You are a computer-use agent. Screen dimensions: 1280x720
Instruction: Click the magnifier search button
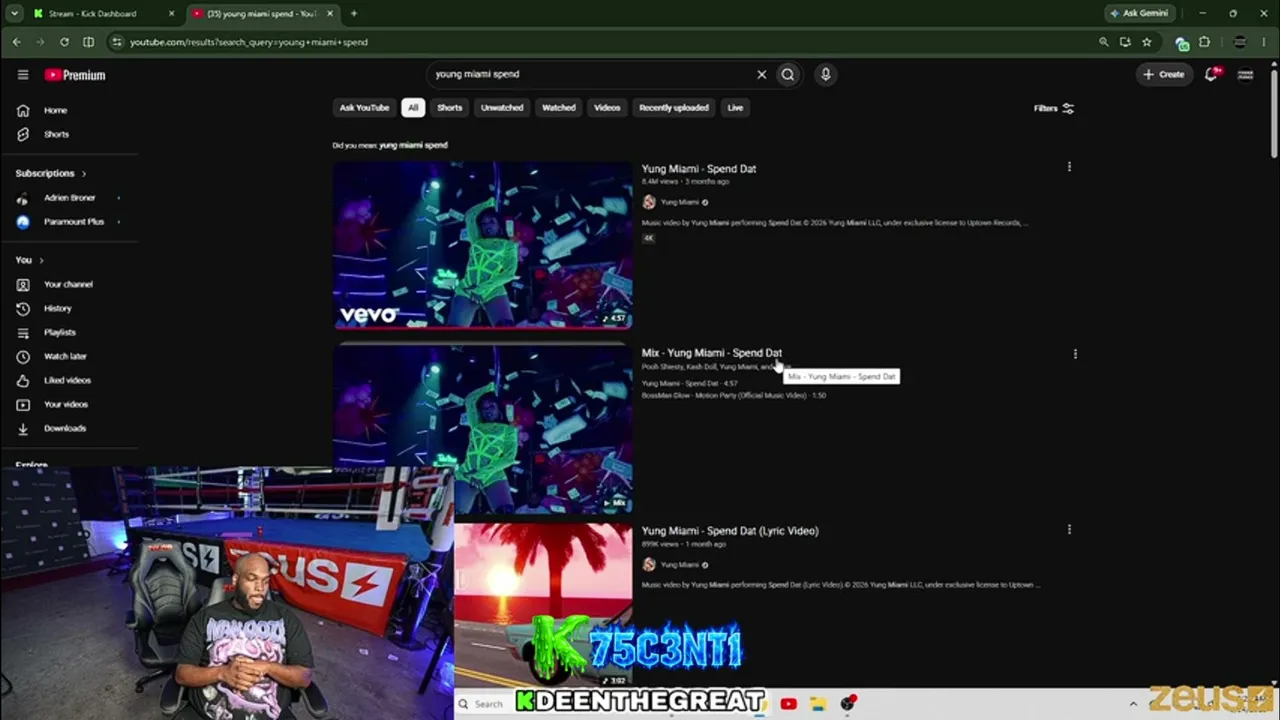[x=788, y=74]
